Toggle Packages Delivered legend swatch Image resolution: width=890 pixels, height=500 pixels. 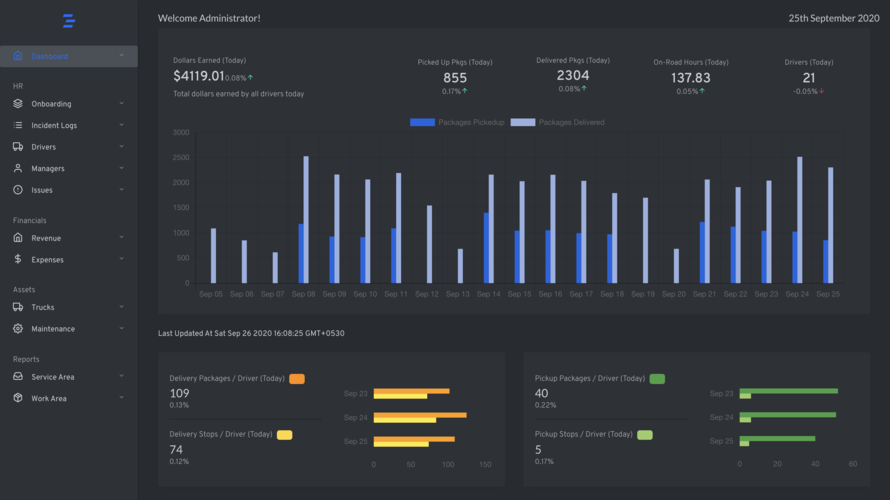pyautogui.click(x=523, y=122)
